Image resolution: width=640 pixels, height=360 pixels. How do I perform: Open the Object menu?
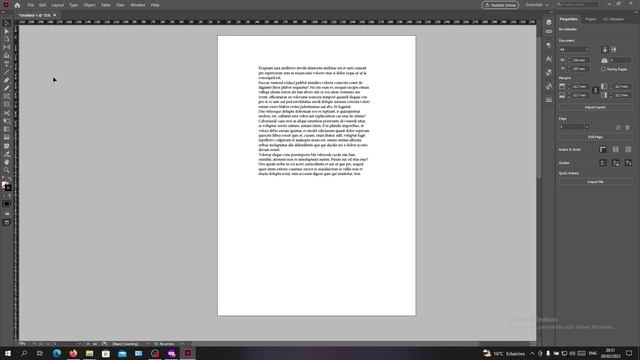coord(89,5)
